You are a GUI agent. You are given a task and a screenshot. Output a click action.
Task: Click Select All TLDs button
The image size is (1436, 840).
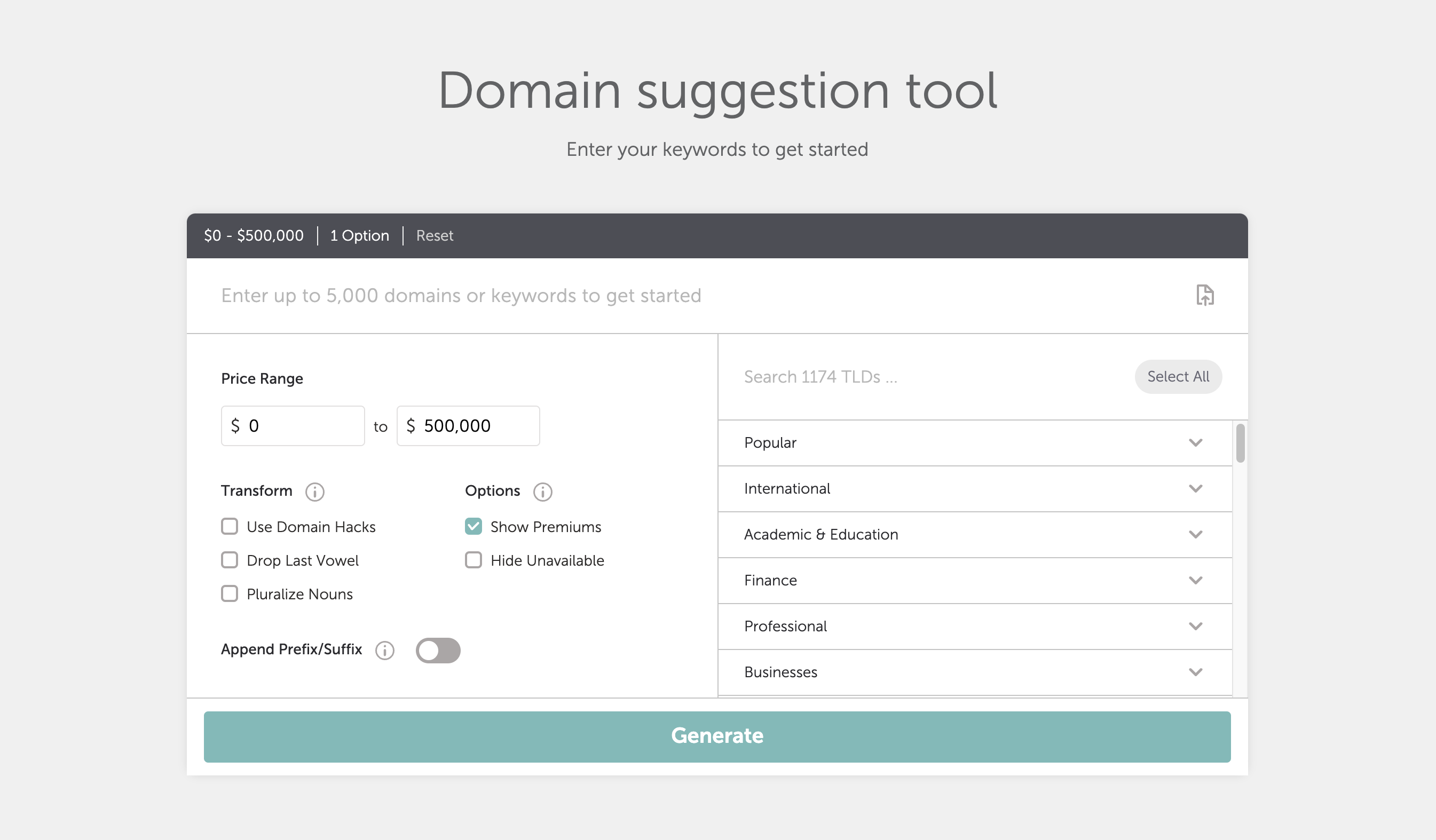[1178, 376]
